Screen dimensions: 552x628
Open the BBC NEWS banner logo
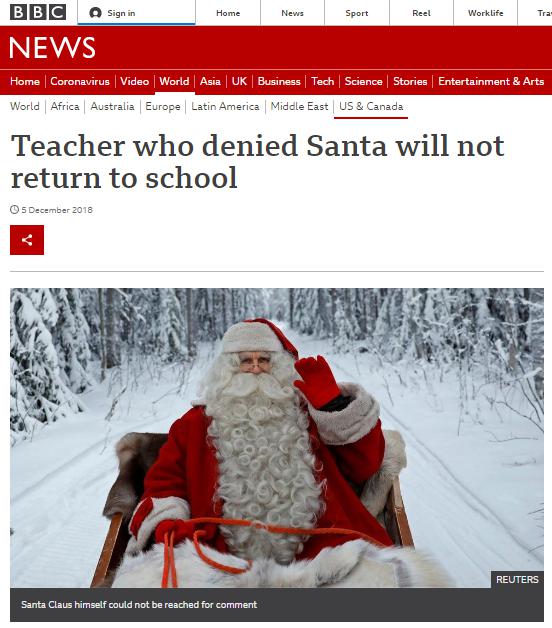[52, 48]
